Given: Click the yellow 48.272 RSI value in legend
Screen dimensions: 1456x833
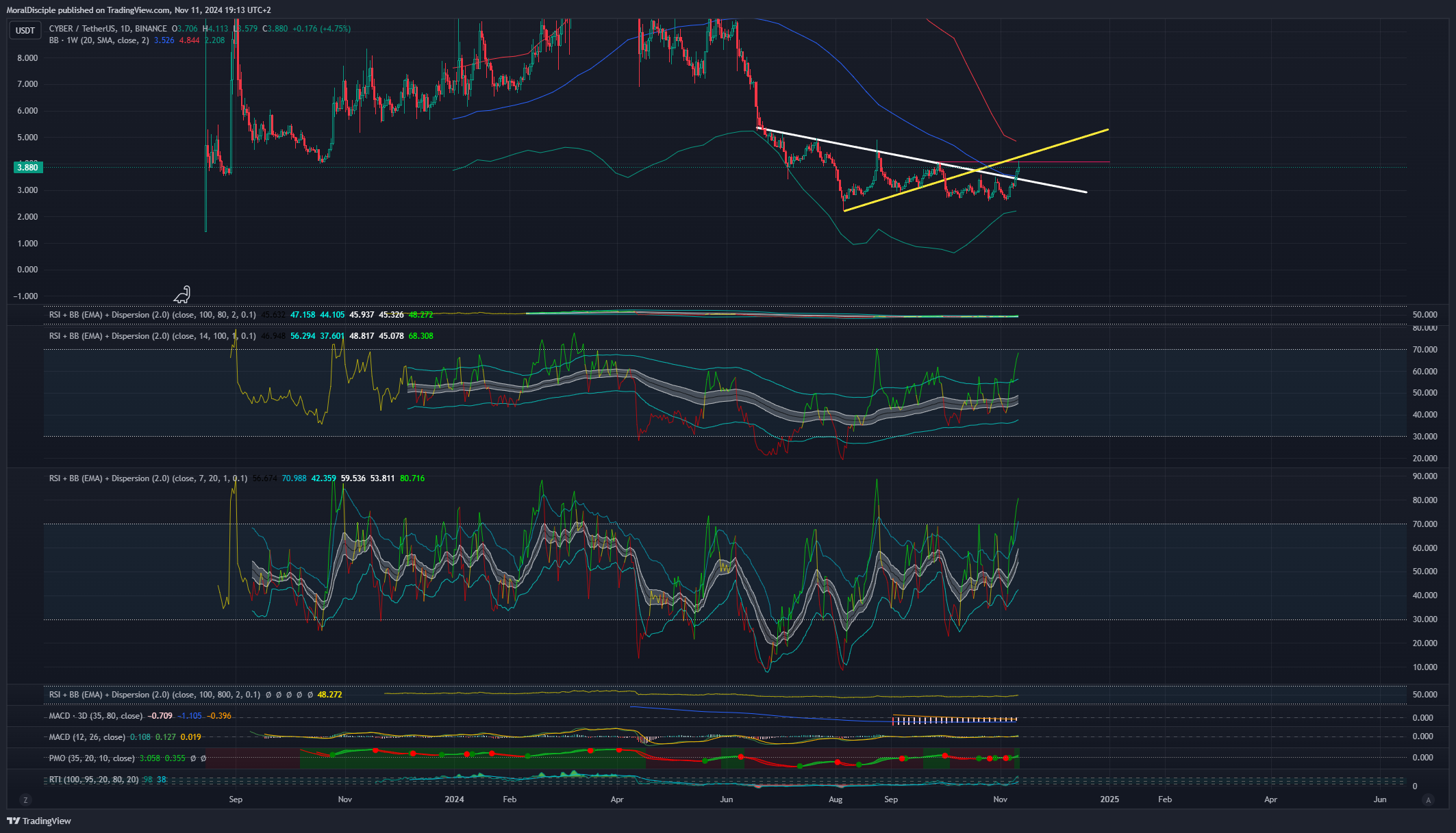Looking at the screenshot, I should pos(329,695).
